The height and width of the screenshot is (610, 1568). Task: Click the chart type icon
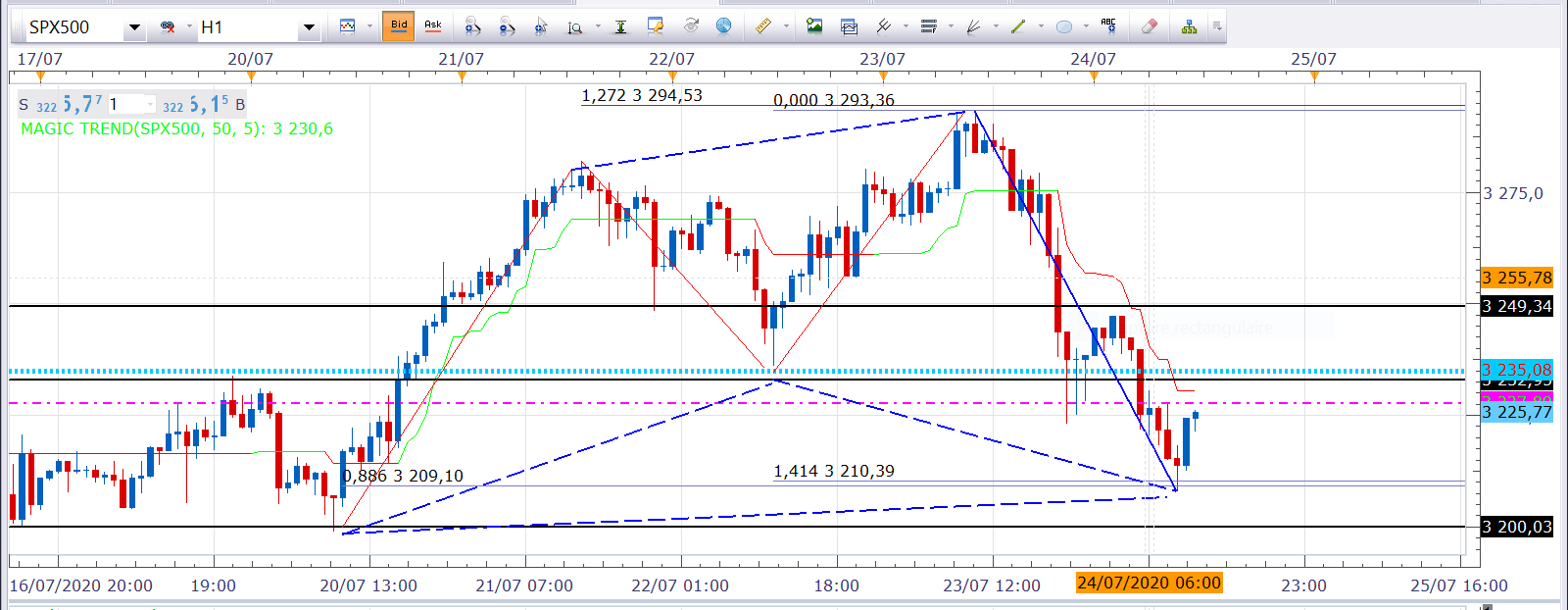tap(347, 26)
